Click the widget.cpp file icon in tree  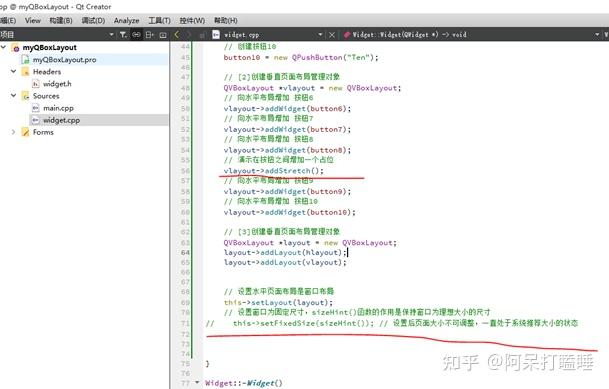36,120
